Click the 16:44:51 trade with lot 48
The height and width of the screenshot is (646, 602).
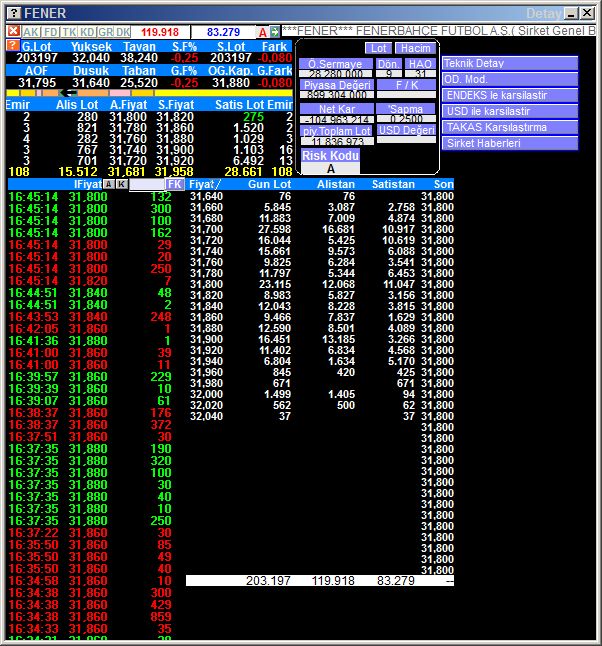pyautogui.click(x=90, y=293)
